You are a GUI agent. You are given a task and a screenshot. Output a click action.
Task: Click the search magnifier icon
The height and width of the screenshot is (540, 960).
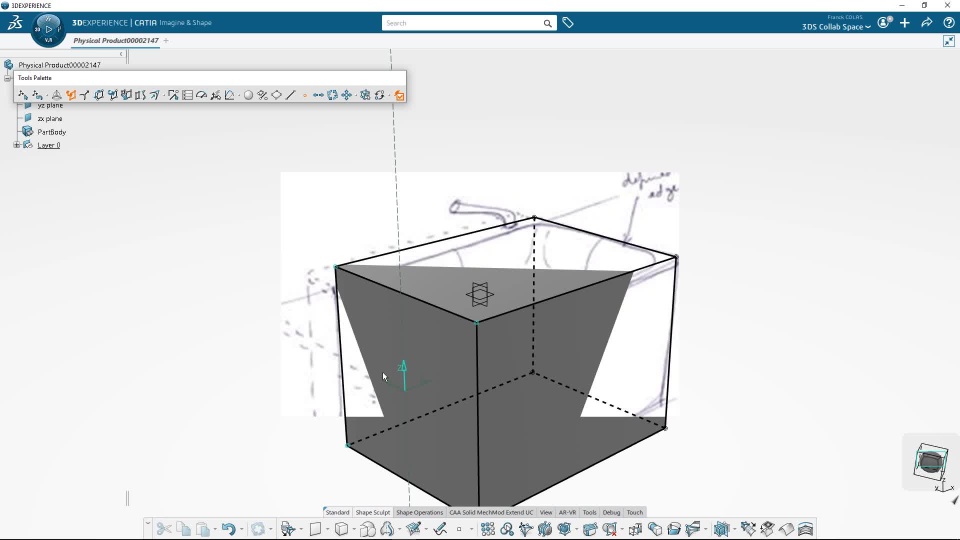(547, 23)
